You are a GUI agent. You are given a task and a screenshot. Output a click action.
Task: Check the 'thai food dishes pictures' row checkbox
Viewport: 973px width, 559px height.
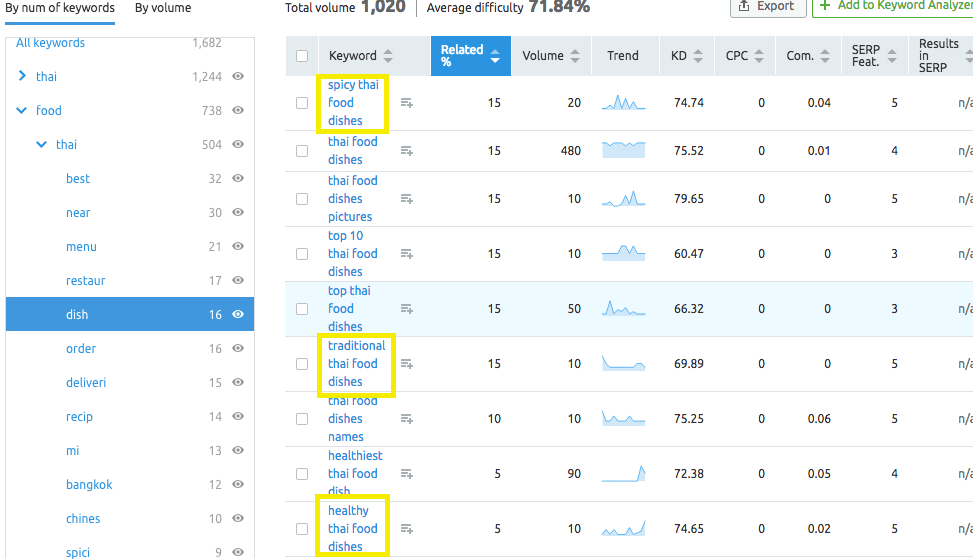[x=302, y=199]
